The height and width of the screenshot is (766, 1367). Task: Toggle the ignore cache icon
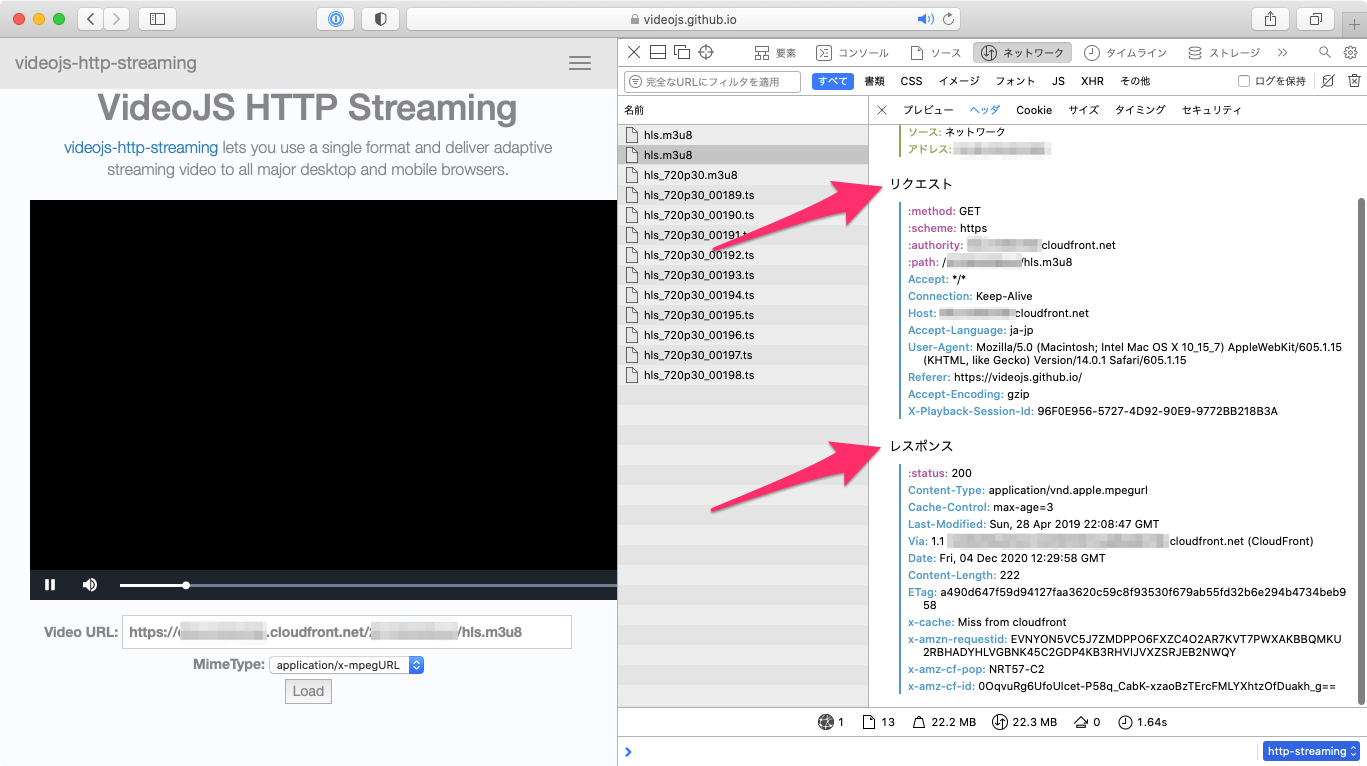click(x=1327, y=81)
